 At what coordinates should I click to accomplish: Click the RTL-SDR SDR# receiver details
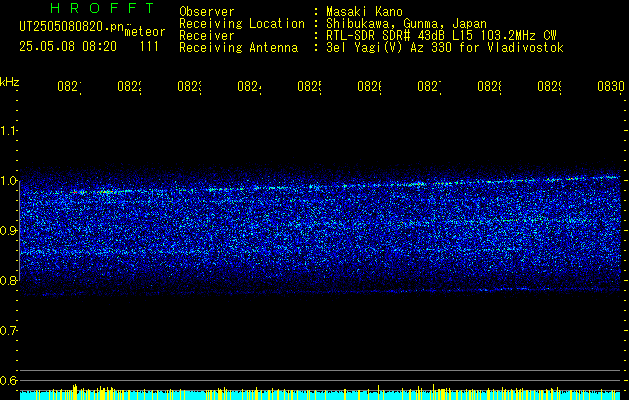pyautogui.click(x=442, y=36)
